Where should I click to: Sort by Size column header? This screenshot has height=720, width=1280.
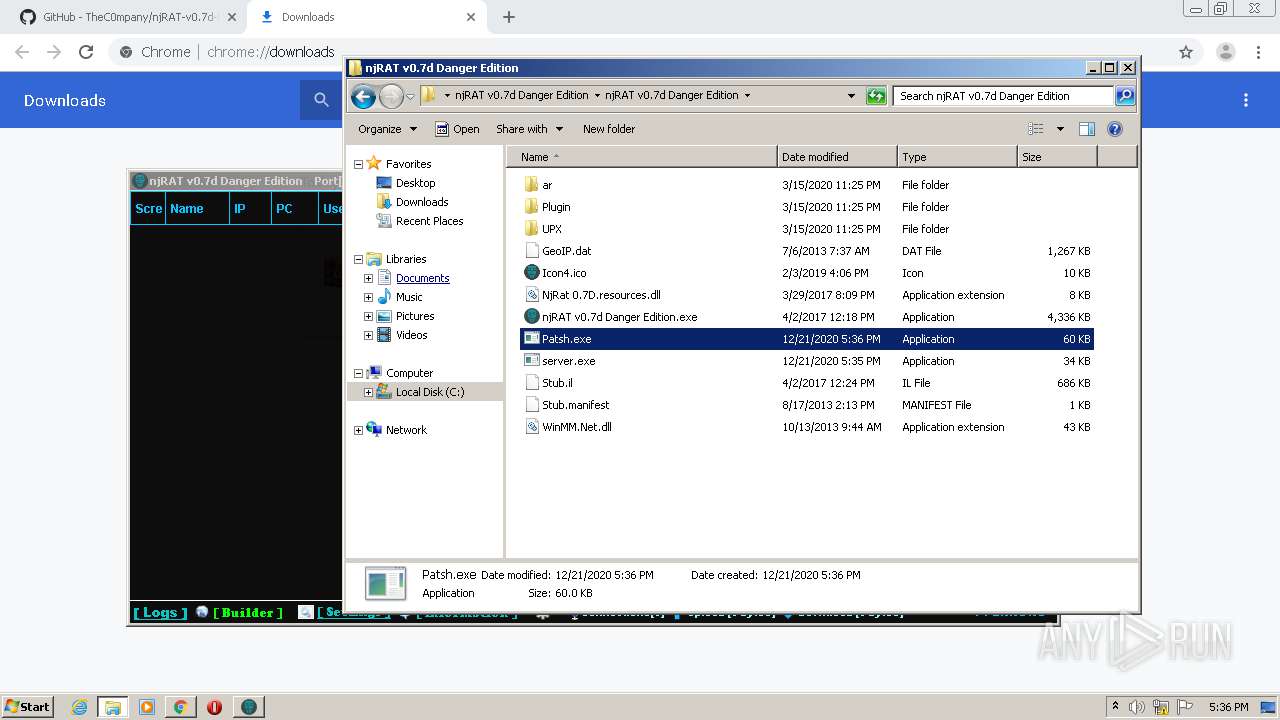tap(1057, 157)
